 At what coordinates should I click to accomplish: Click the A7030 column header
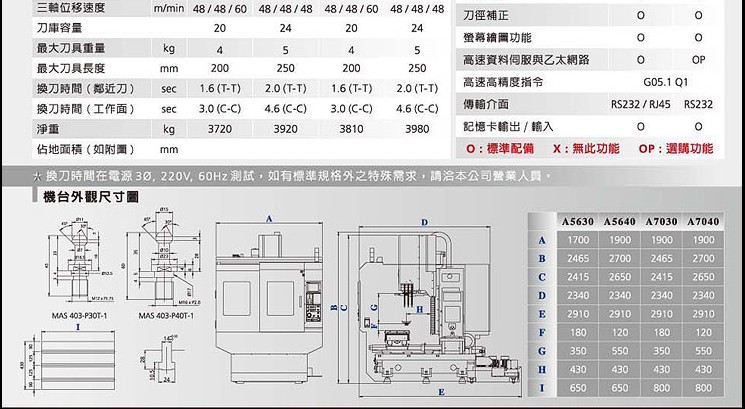pyautogui.click(x=661, y=222)
